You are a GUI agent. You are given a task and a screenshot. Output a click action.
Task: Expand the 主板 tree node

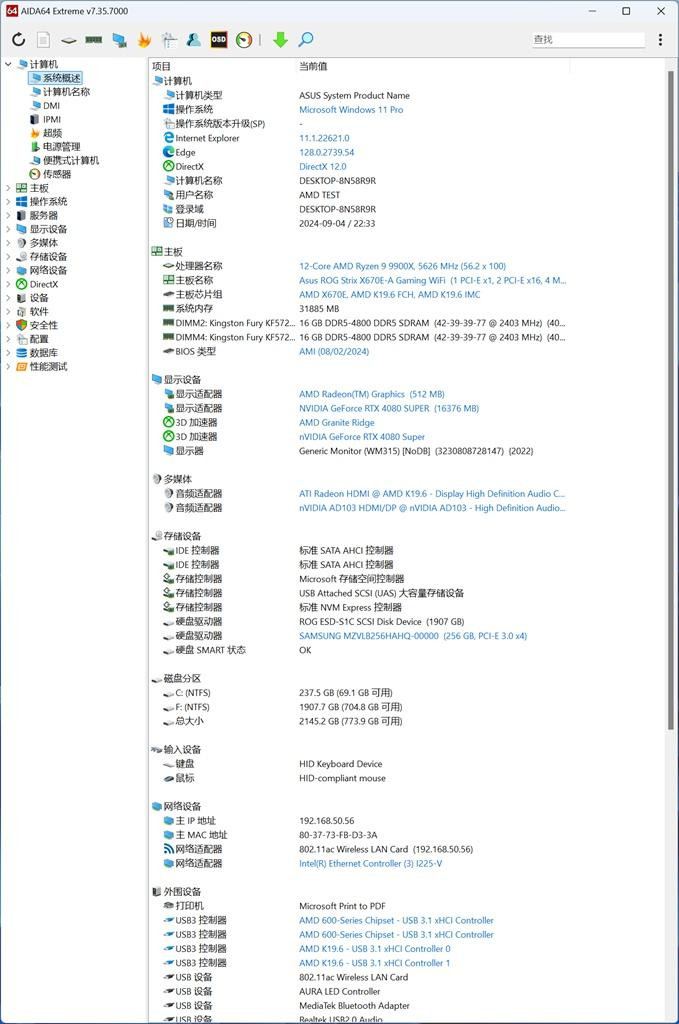click(8, 188)
